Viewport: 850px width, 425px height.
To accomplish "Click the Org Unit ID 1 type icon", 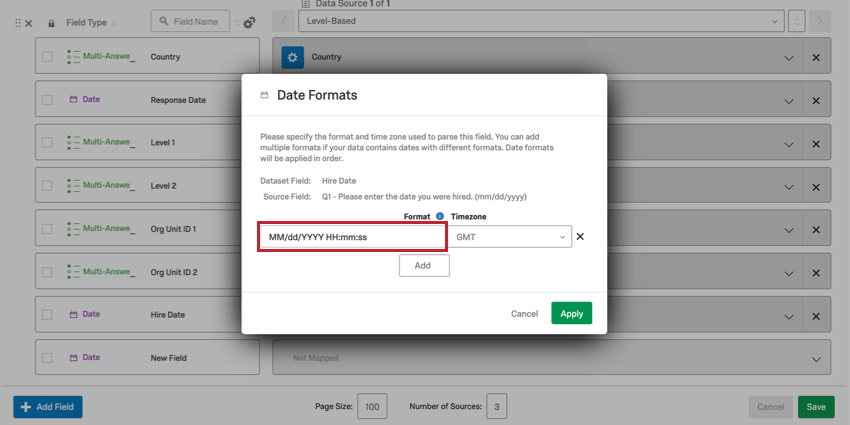I will click(x=74, y=228).
